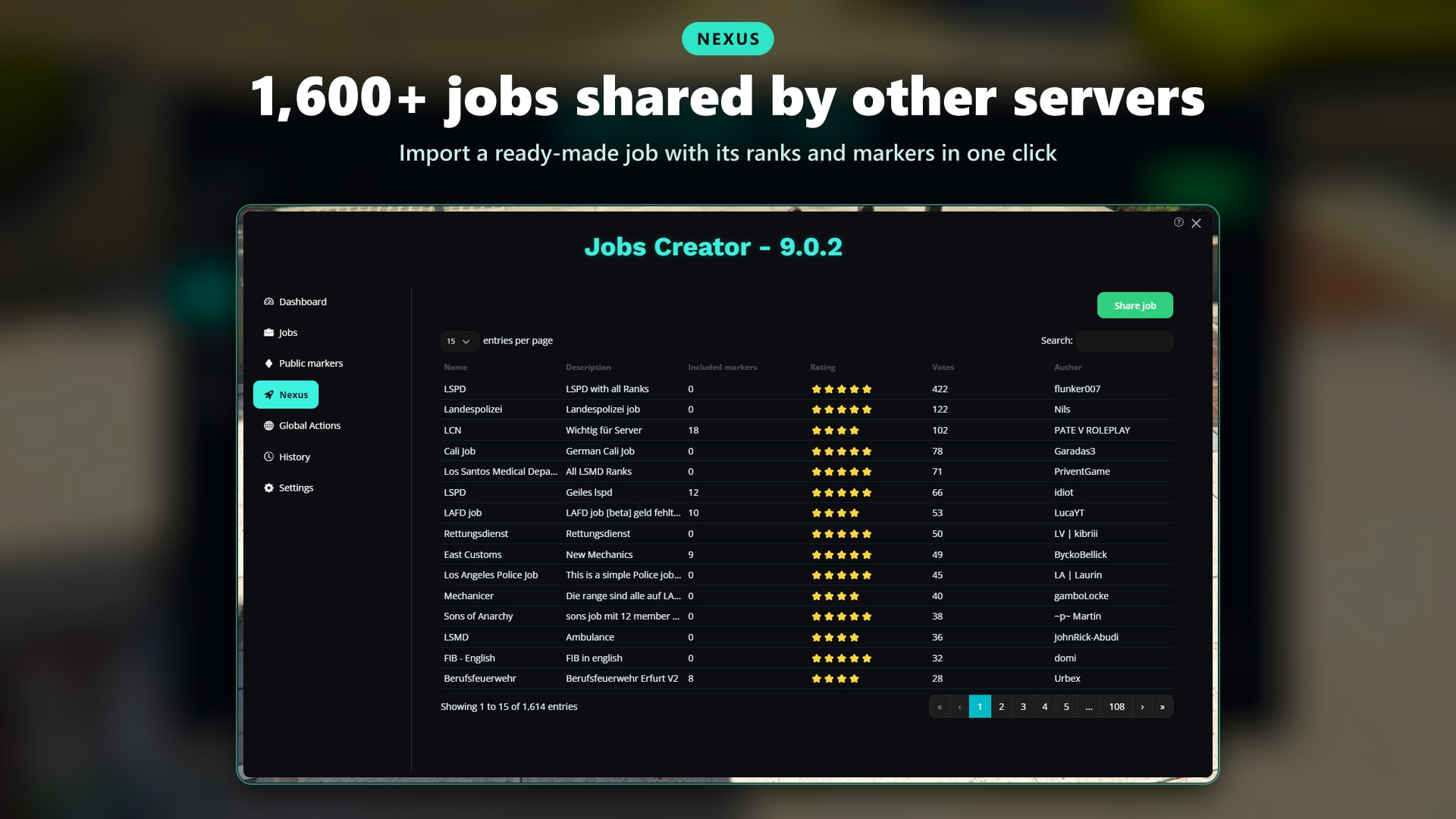This screenshot has height=819, width=1456.
Task: Focus the Search input field
Action: pos(1125,341)
